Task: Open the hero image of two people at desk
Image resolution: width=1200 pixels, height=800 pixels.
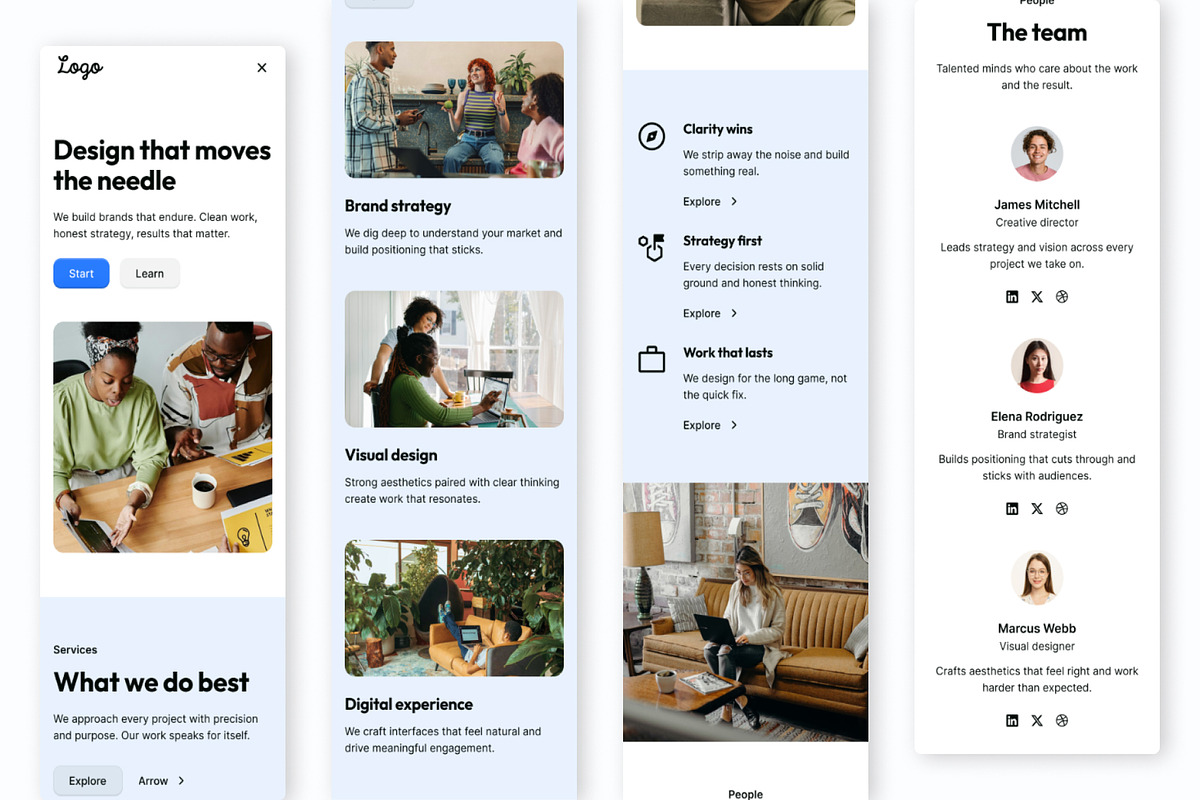Action: coord(163,437)
